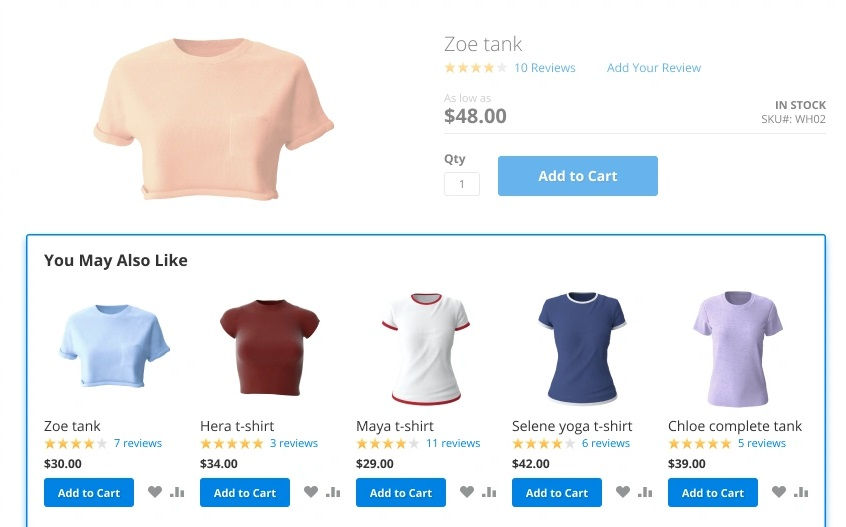The width and height of the screenshot is (846, 527).
Task: Click compare icon for Chloe complete tank
Action: tap(801, 491)
